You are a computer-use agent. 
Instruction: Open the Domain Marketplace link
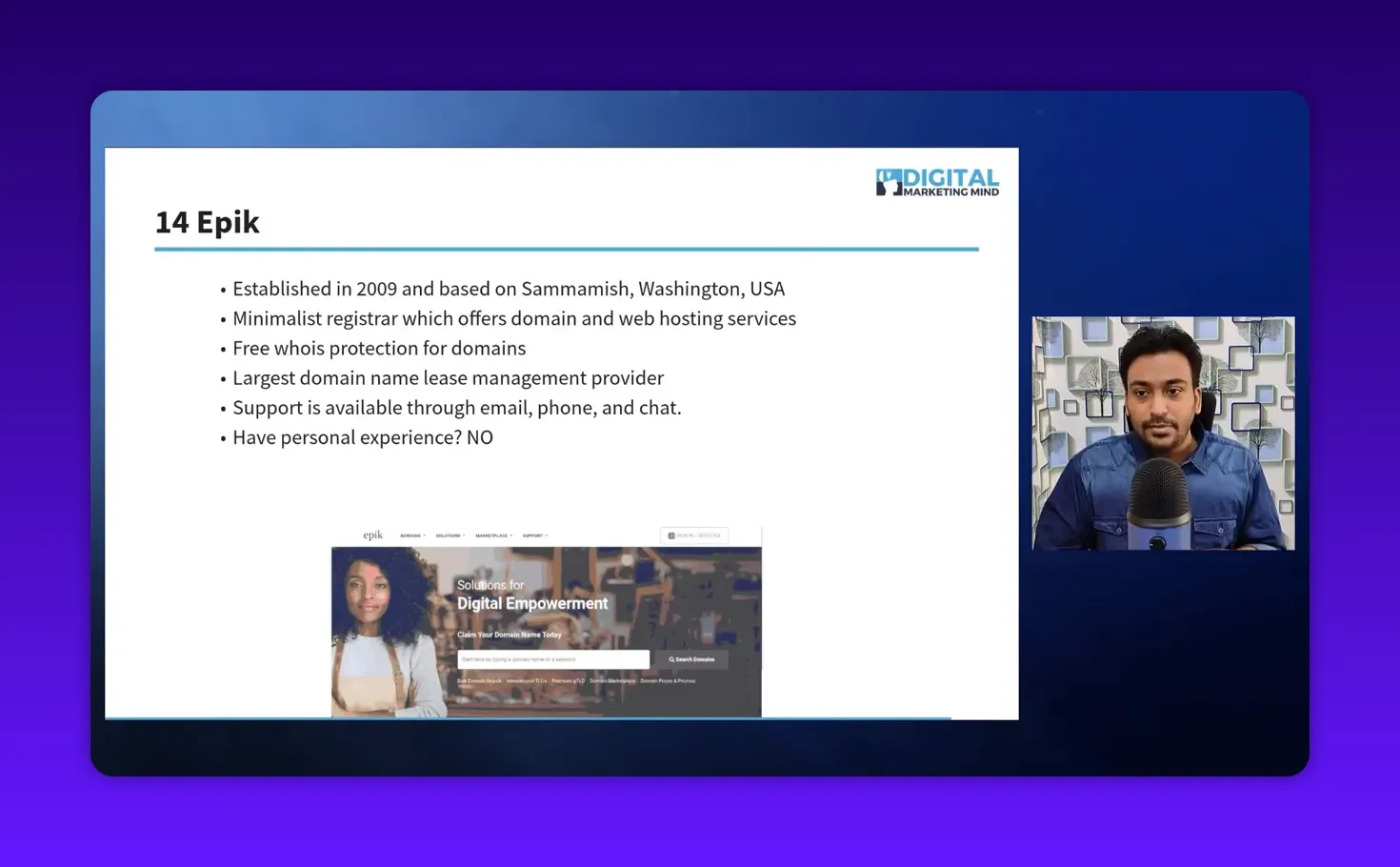[612, 681]
